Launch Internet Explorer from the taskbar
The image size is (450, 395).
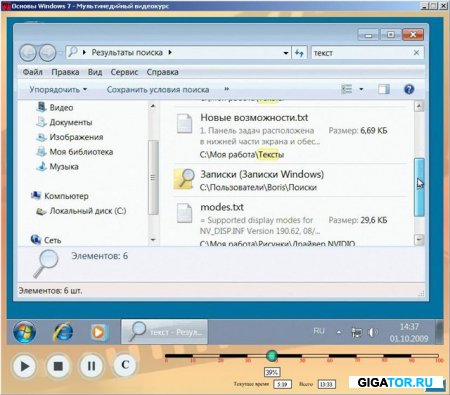63,332
